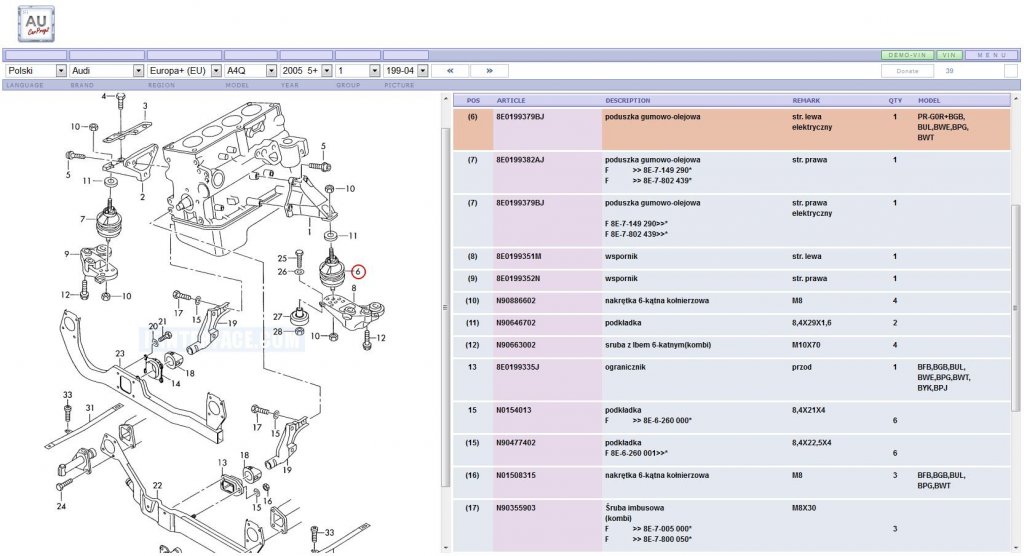
Task: Go to next picture with » arrow
Action: pyautogui.click(x=489, y=71)
